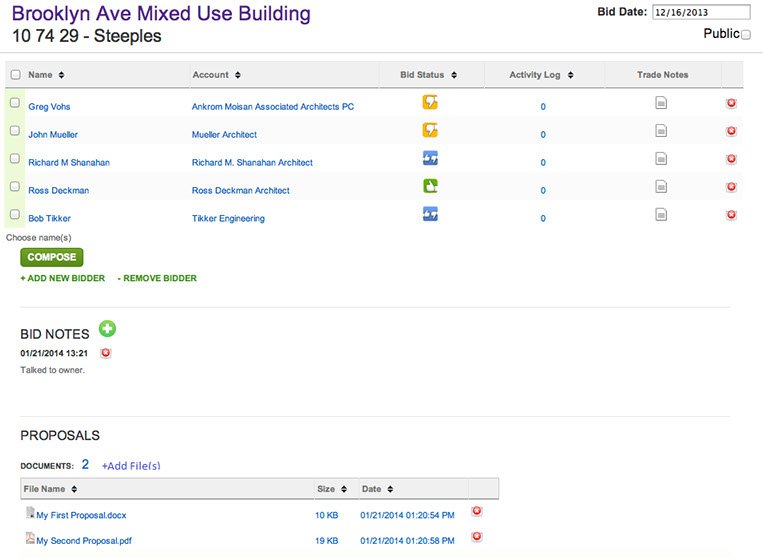
Task: Click the Bid Date input field
Action: coord(699,12)
